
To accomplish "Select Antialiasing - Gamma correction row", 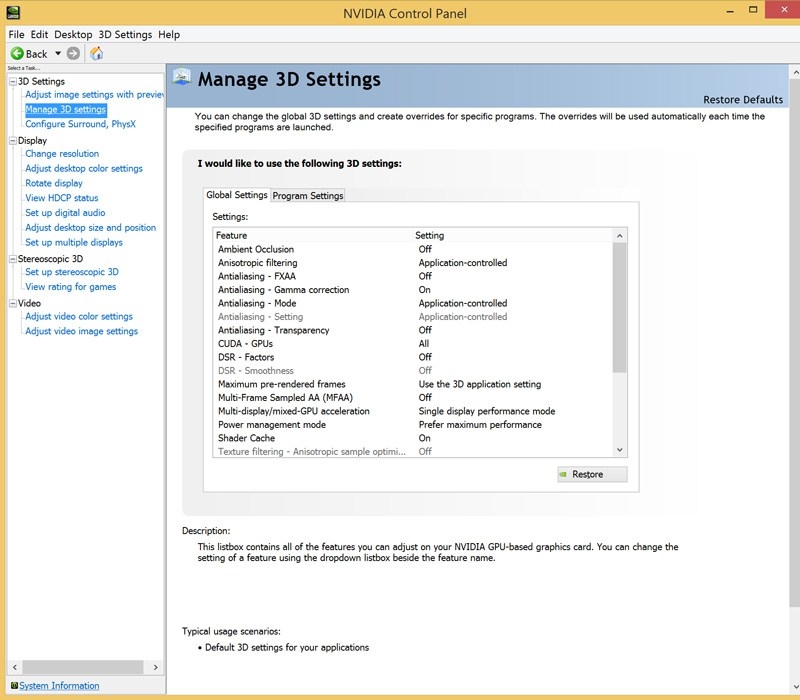I will [413, 290].
